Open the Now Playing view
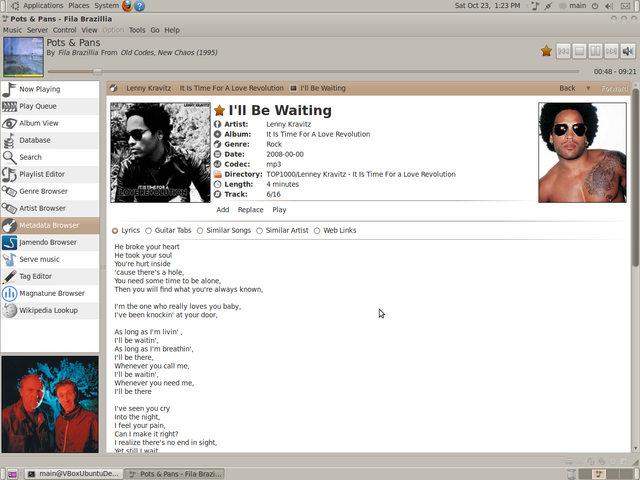The height and width of the screenshot is (480, 640). pos(50,89)
